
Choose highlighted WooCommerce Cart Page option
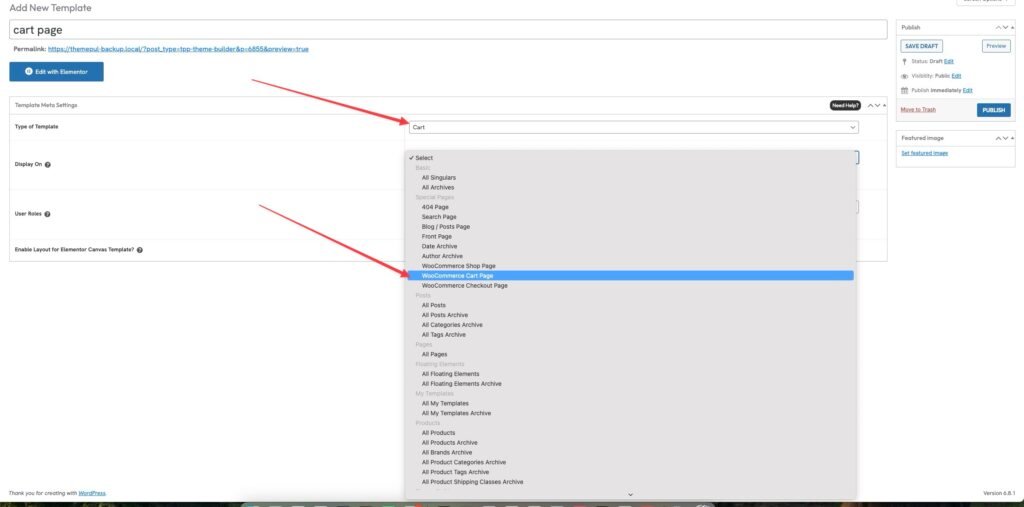631,276
